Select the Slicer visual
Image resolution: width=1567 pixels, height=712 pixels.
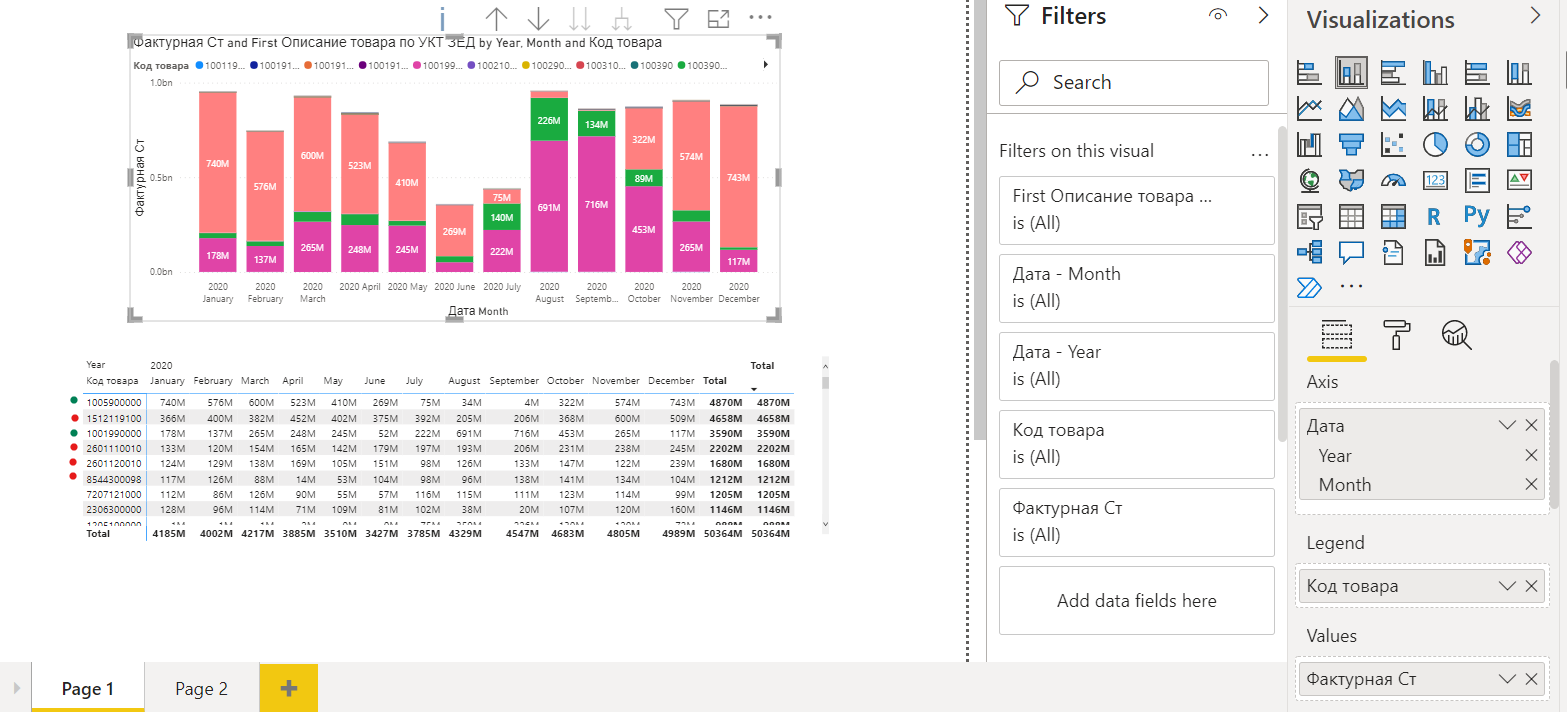1309,216
